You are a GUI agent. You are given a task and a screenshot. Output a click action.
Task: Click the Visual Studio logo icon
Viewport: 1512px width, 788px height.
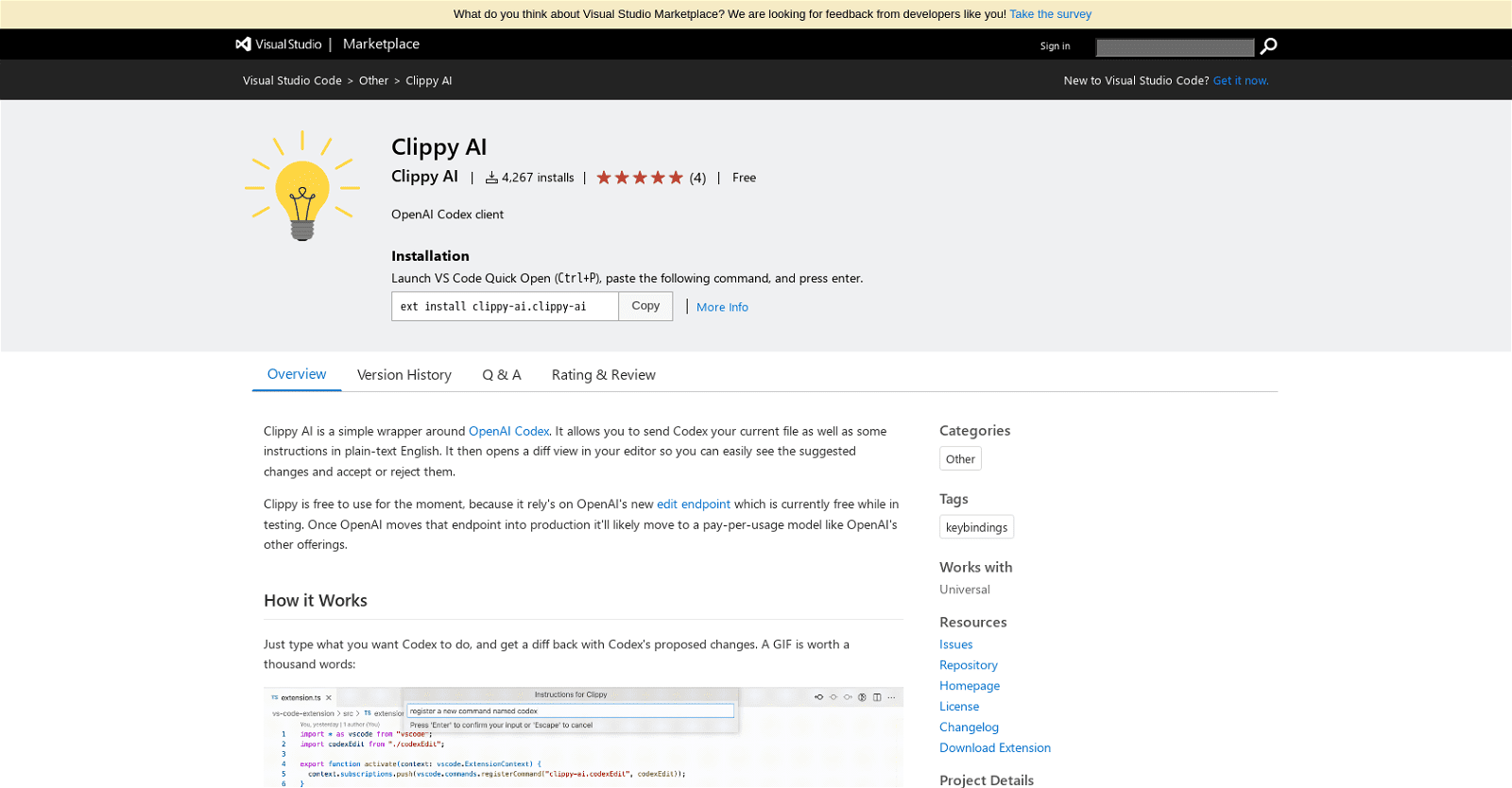pos(244,44)
